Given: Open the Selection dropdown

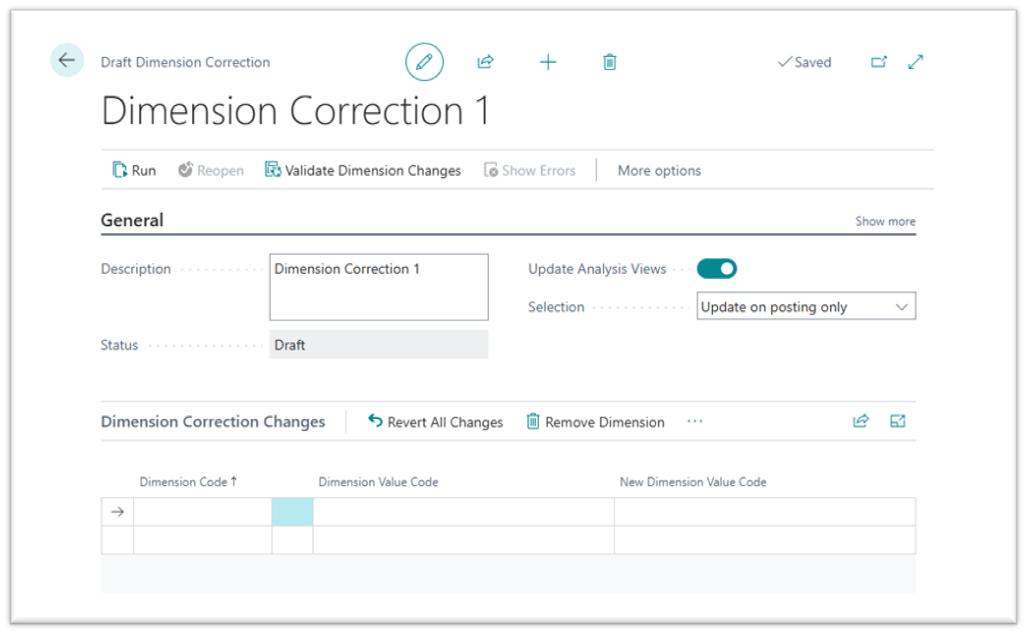Looking at the screenshot, I should point(805,307).
